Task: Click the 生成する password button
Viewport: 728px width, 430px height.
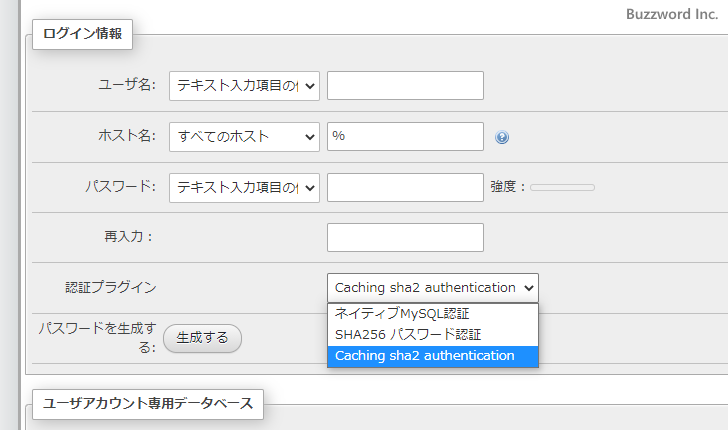Action: 202,338
